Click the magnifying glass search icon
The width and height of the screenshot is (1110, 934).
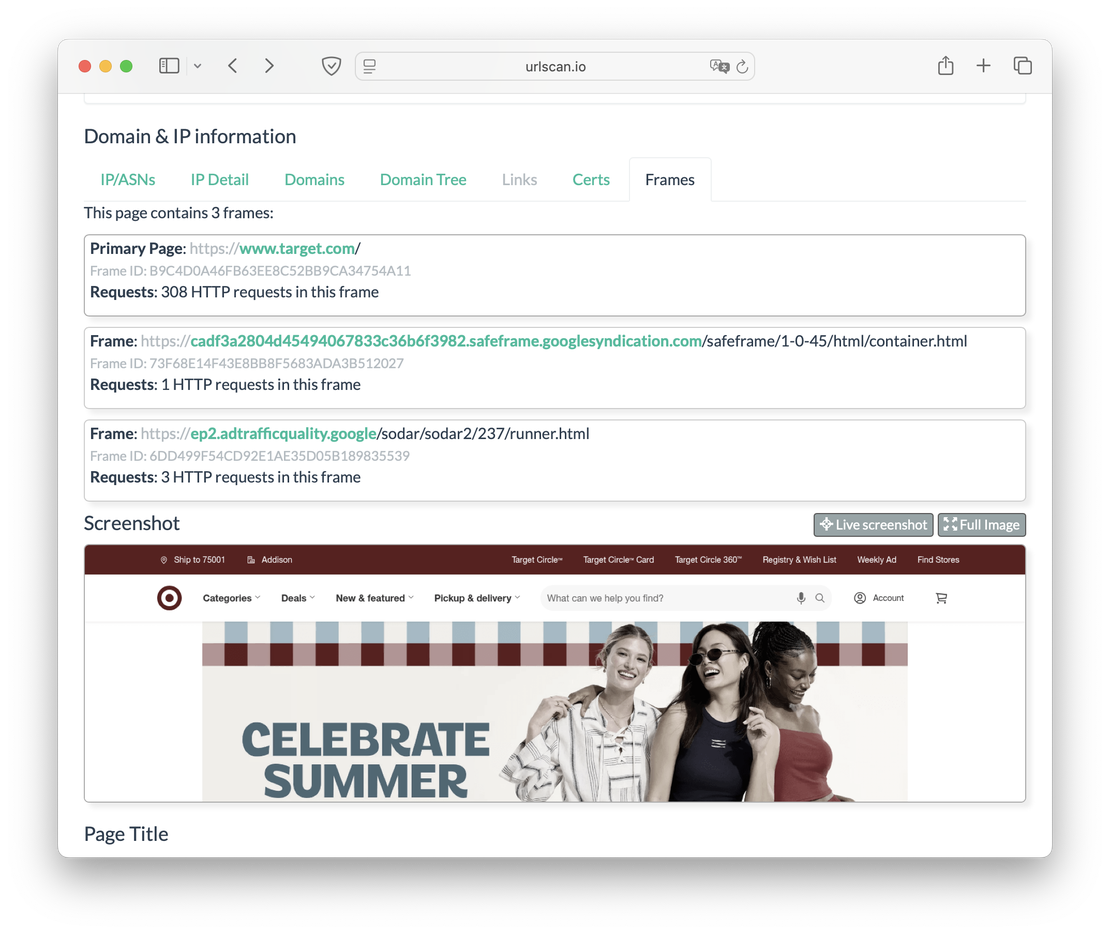point(820,597)
